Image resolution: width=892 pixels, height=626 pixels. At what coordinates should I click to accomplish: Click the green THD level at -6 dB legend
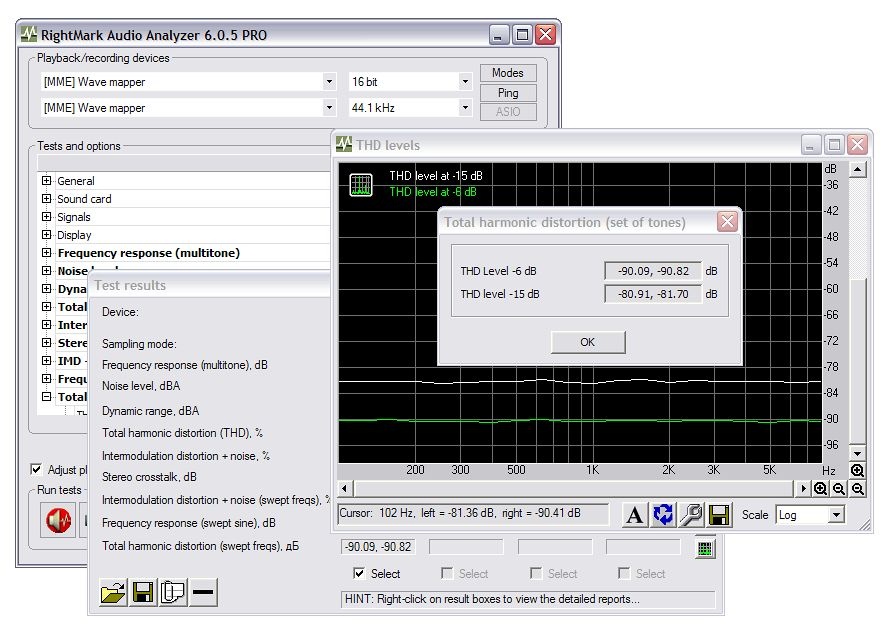pos(433,192)
